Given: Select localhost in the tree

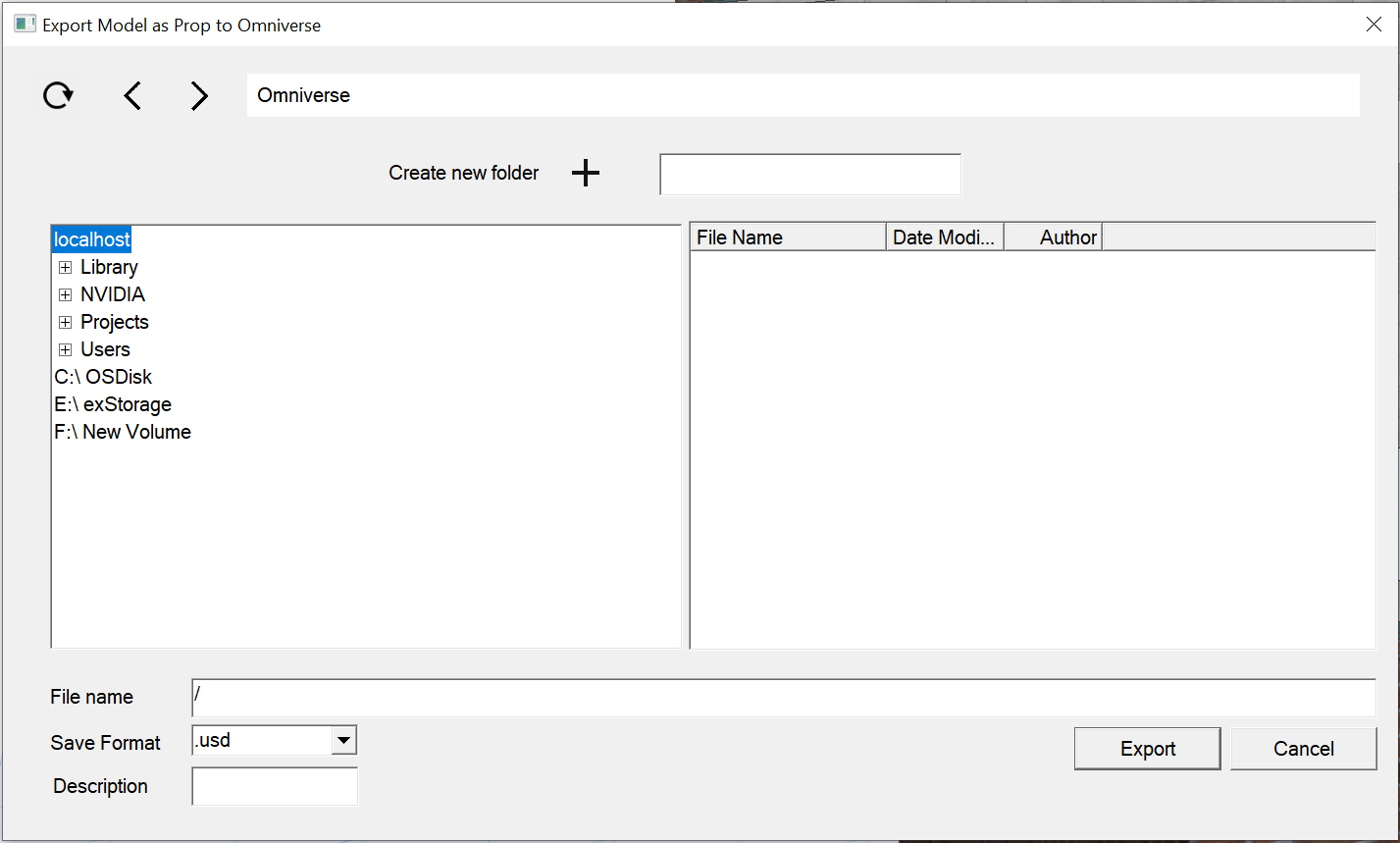Looking at the screenshot, I should coord(91,239).
